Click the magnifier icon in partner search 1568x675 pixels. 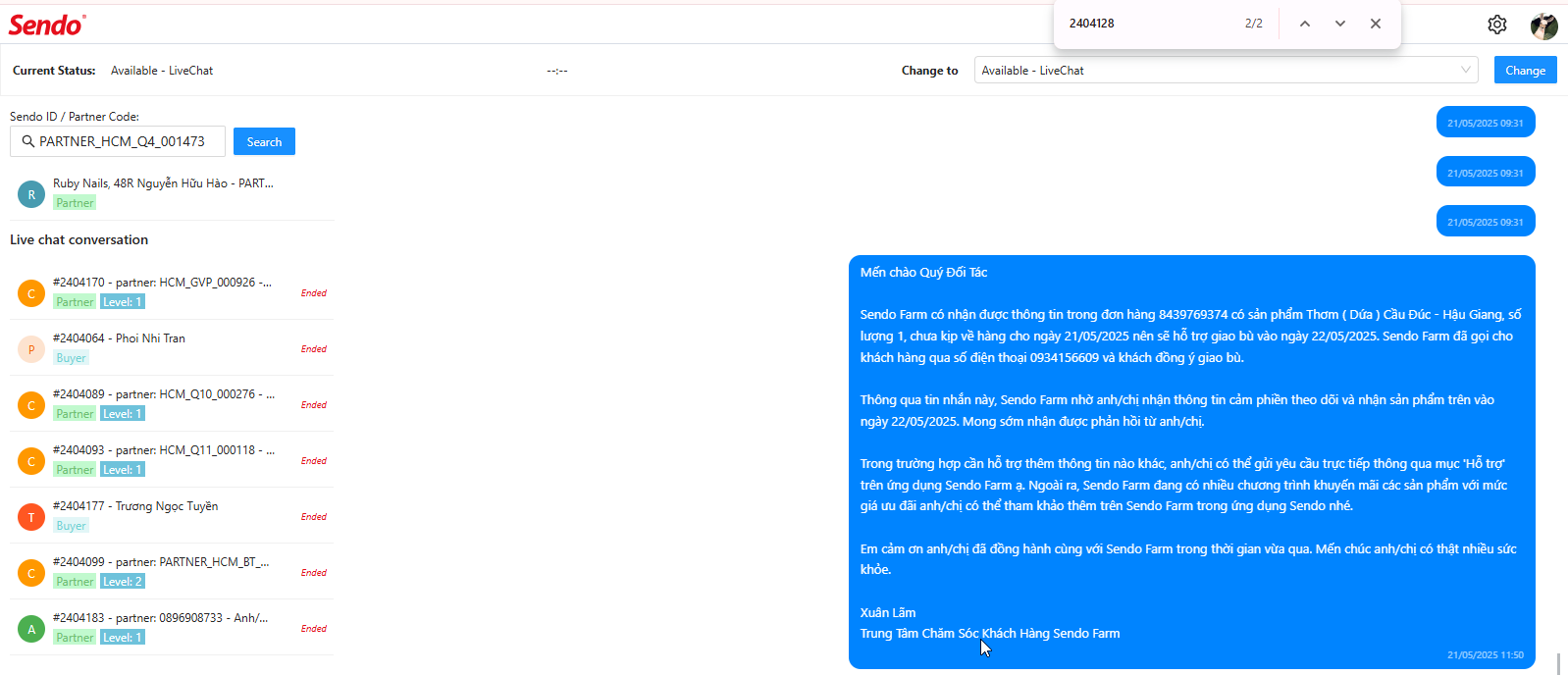click(x=27, y=141)
